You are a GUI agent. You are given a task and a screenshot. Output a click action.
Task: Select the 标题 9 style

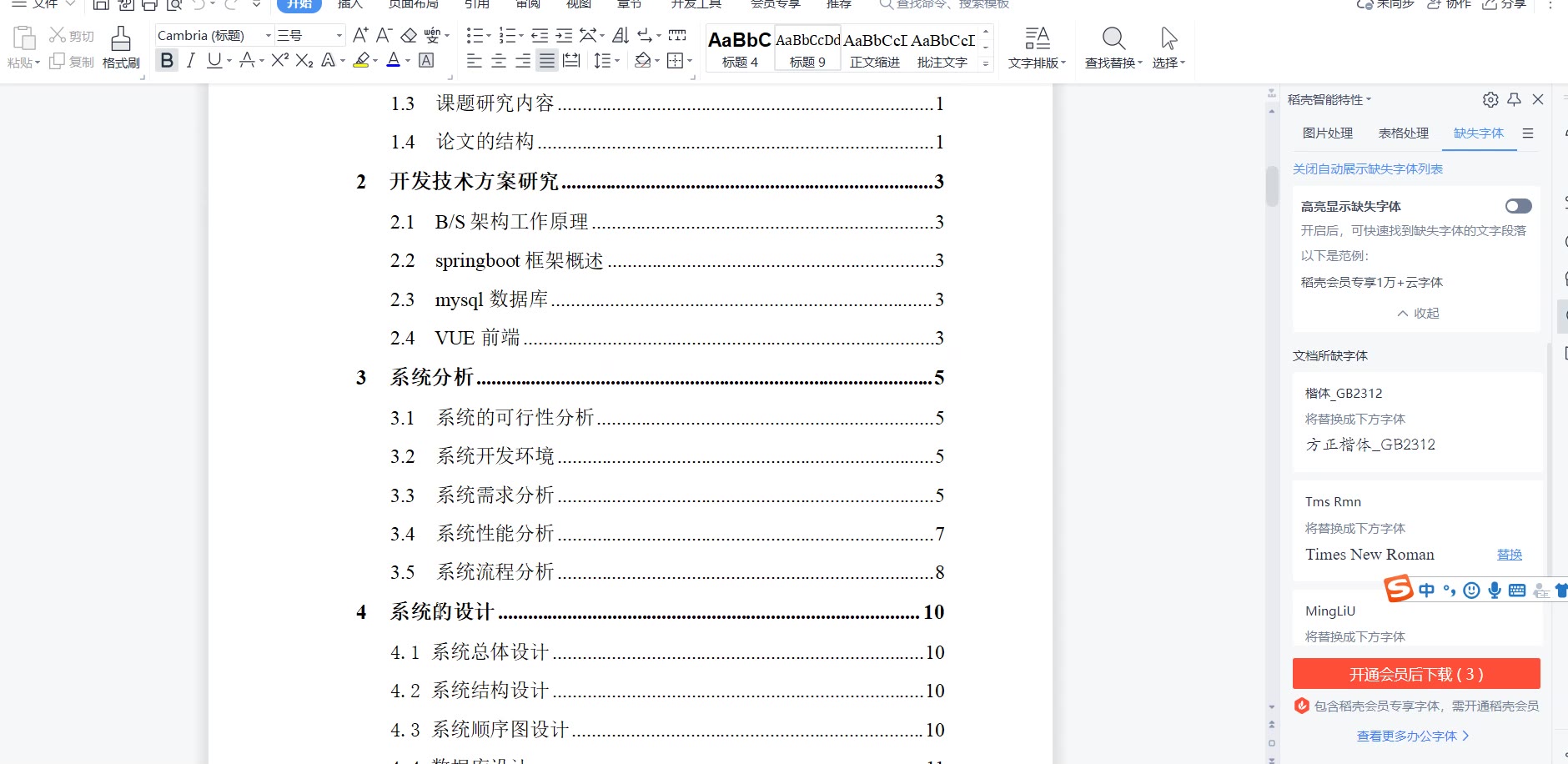[x=807, y=48]
